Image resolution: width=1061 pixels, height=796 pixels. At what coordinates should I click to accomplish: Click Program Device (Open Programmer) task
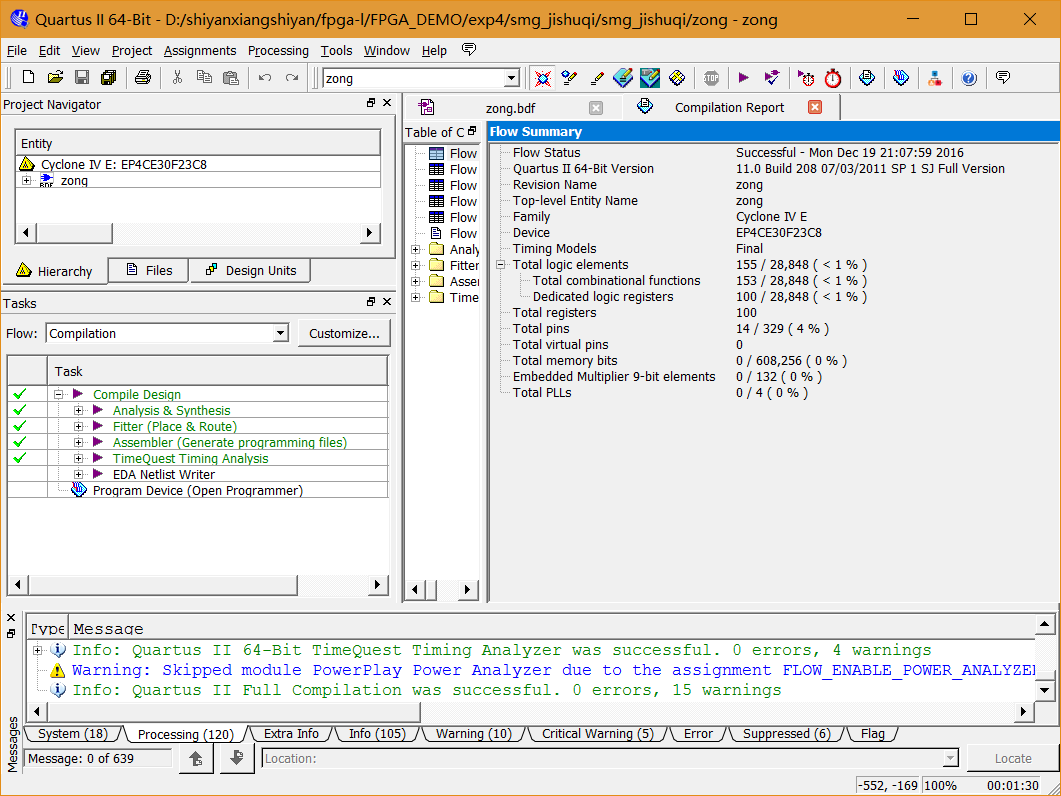coord(198,490)
